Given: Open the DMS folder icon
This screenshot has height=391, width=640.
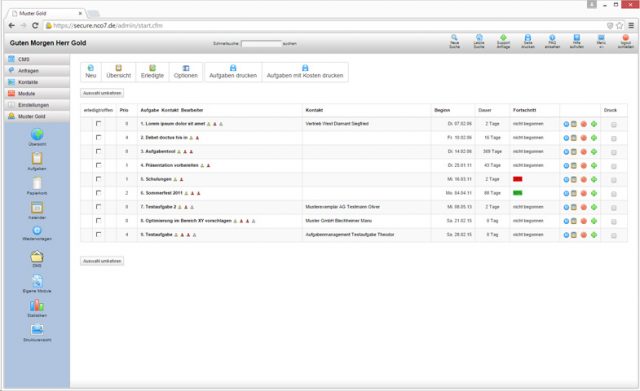Looking at the screenshot, I should [37, 256].
